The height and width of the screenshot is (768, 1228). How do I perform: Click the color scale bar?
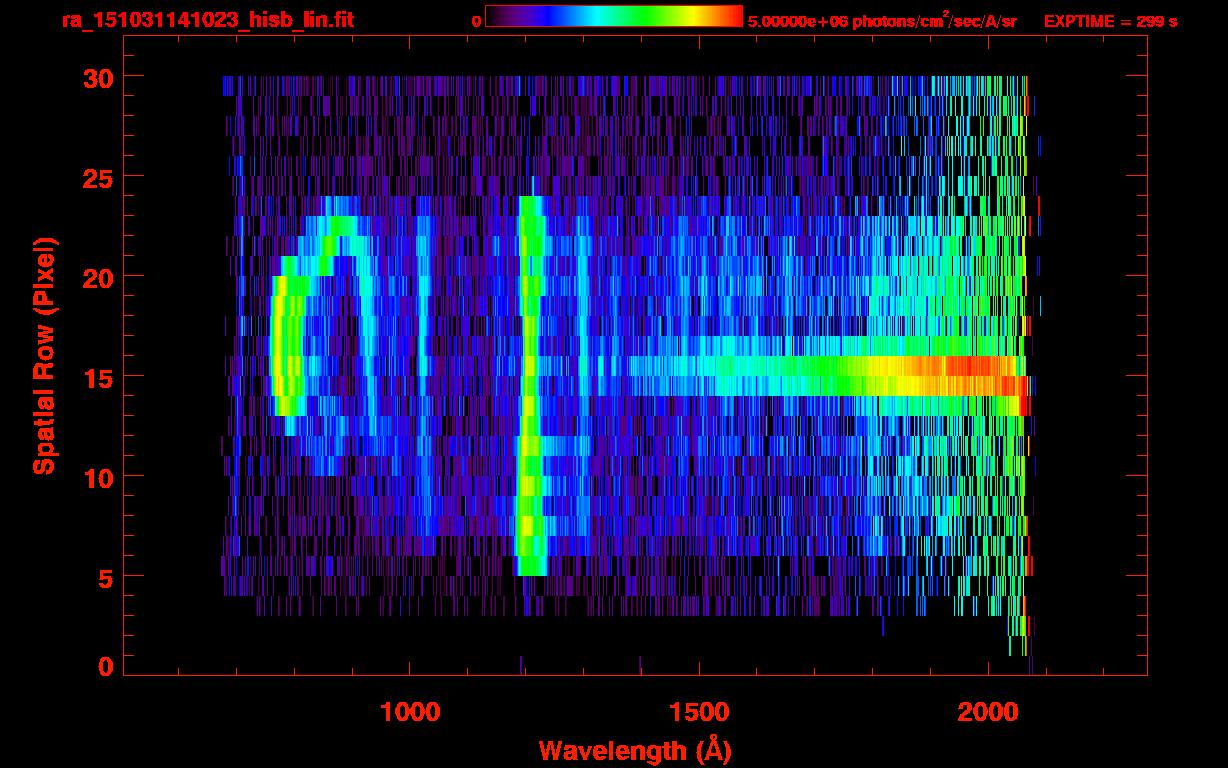click(614, 16)
